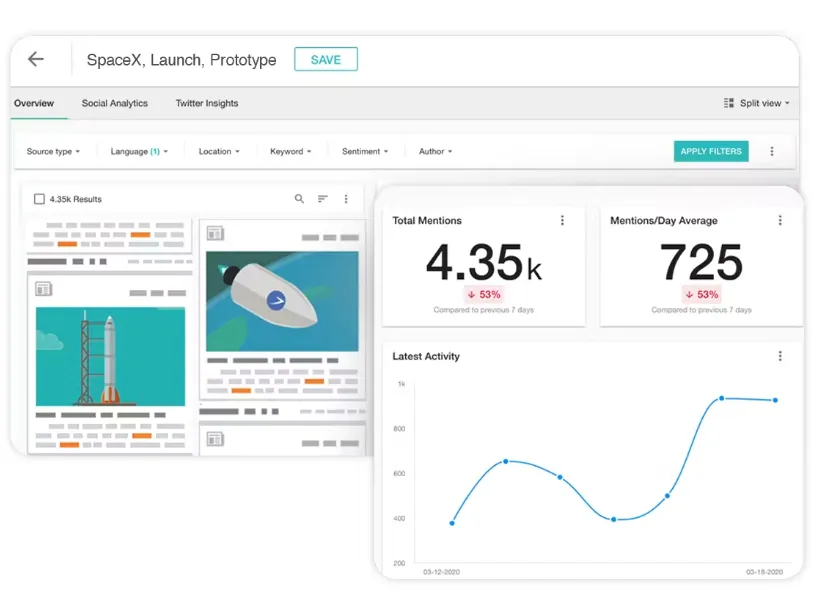Expand the Source type filter

tap(53, 152)
